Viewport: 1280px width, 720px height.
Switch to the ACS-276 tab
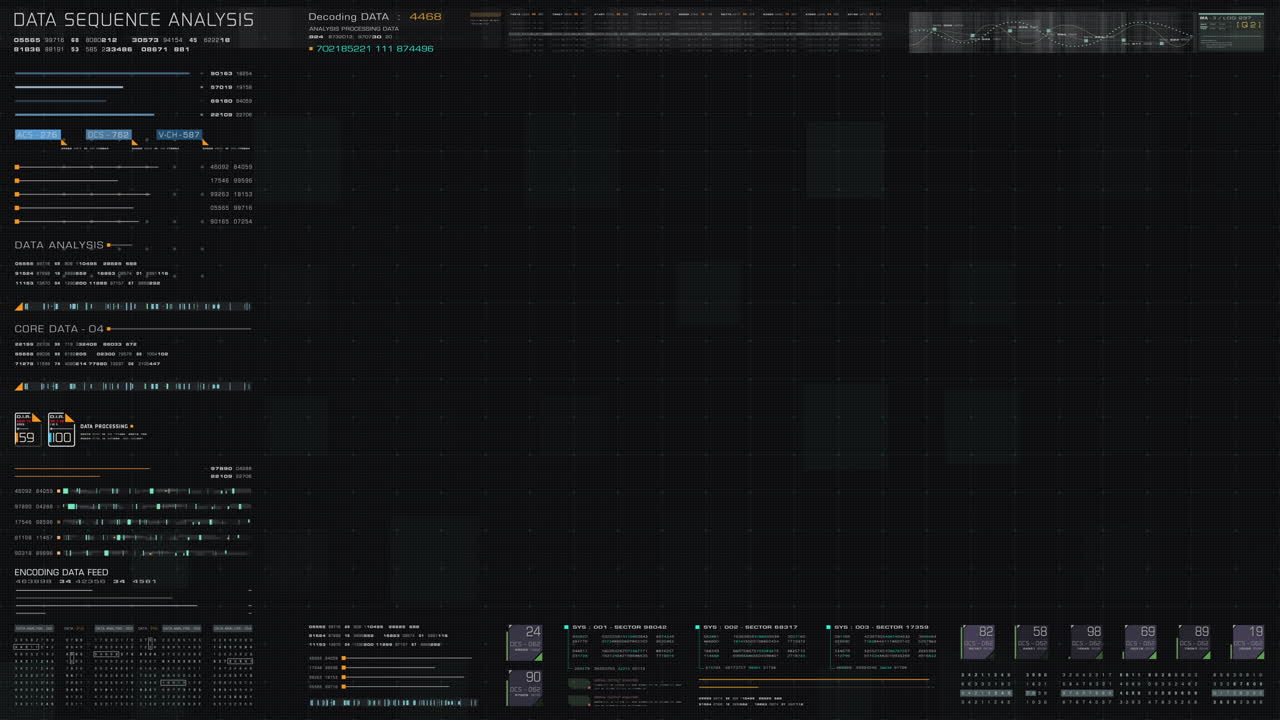point(37,134)
